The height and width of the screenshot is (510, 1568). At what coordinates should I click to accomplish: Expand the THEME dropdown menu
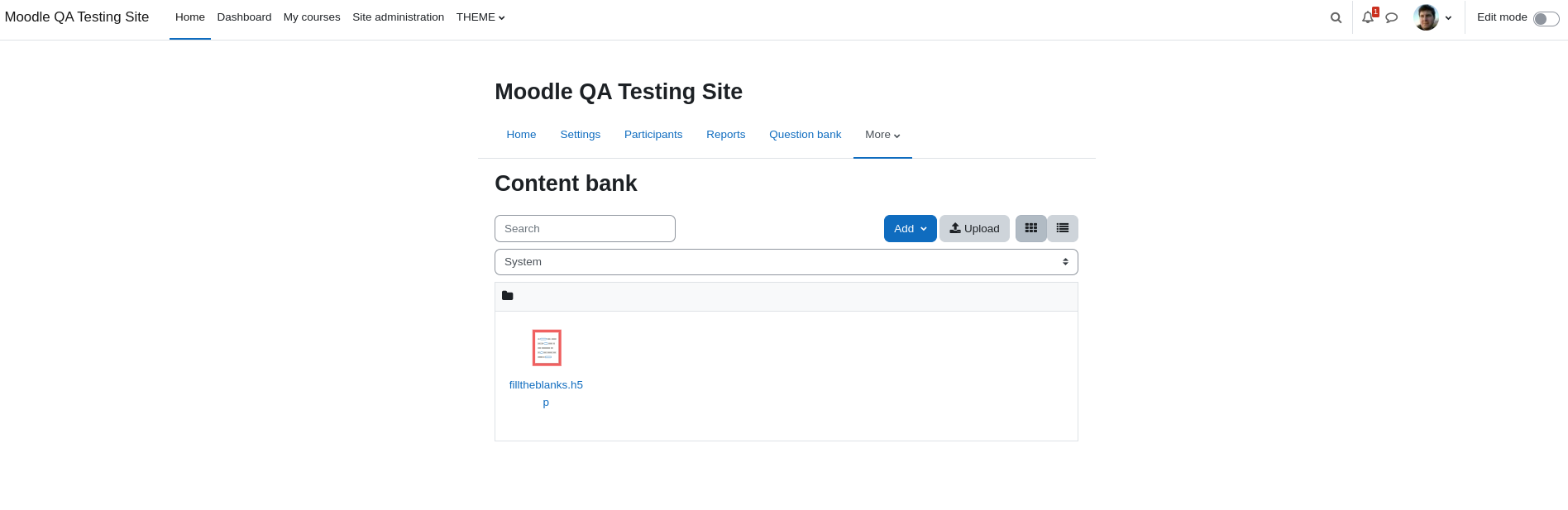pyautogui.click(x=480, y=17)
